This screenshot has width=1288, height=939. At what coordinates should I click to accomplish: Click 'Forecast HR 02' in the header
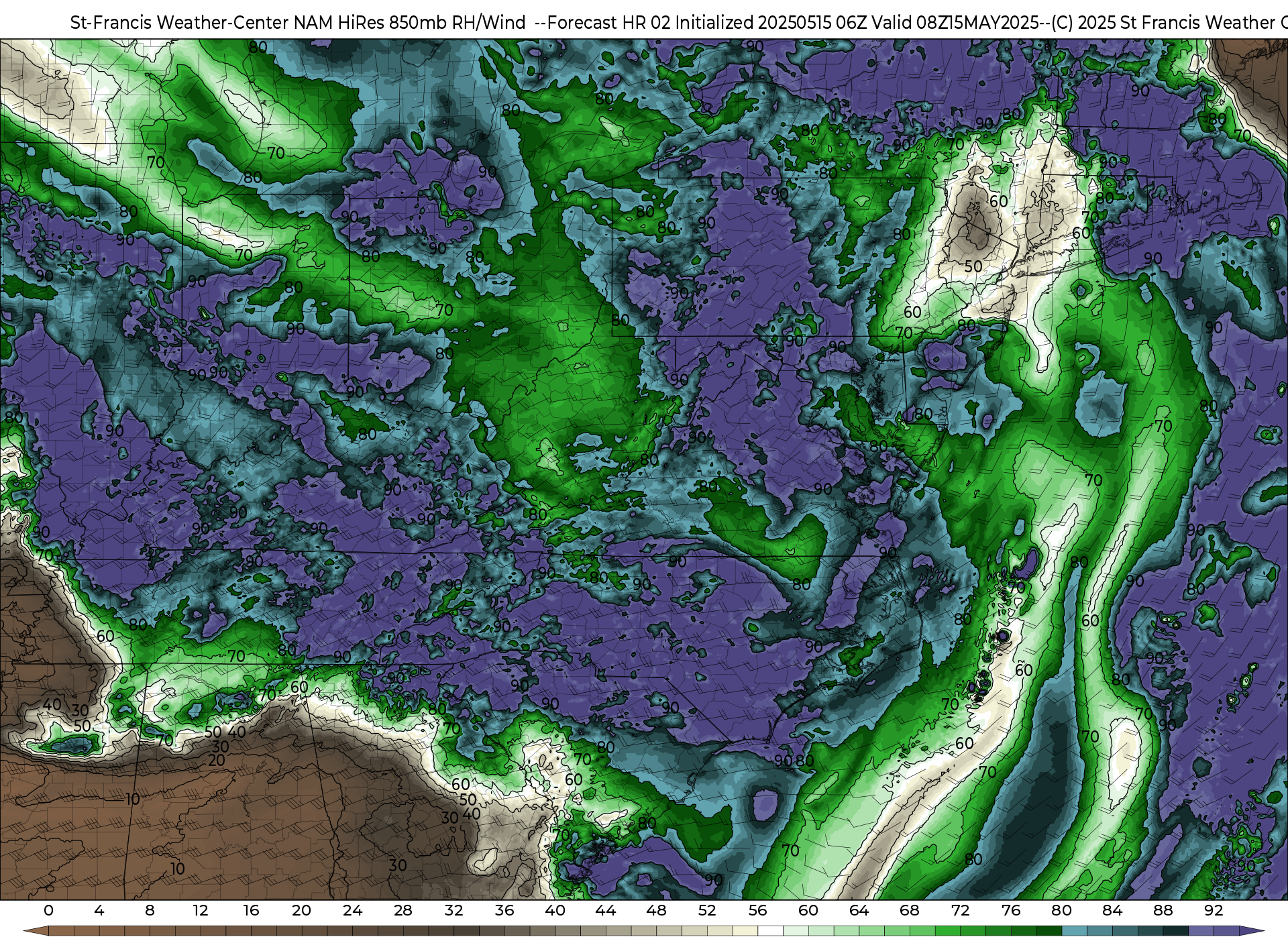(609, 23)
